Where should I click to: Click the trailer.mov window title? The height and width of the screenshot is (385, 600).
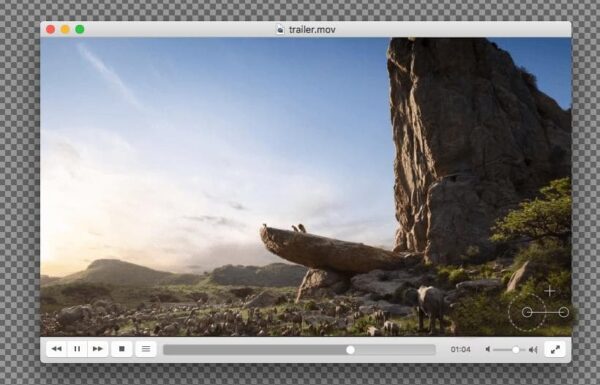coord(312,29)
